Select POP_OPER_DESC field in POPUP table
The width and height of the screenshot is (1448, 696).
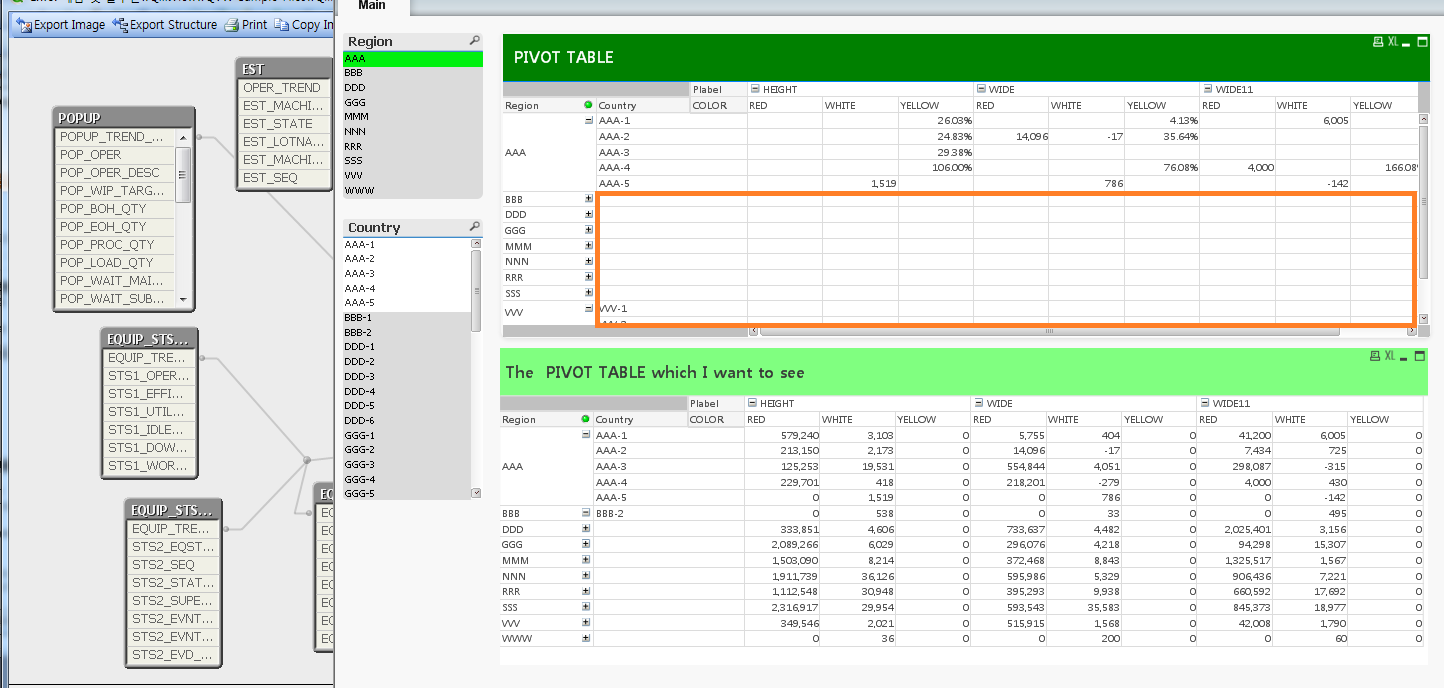[115, 172]
